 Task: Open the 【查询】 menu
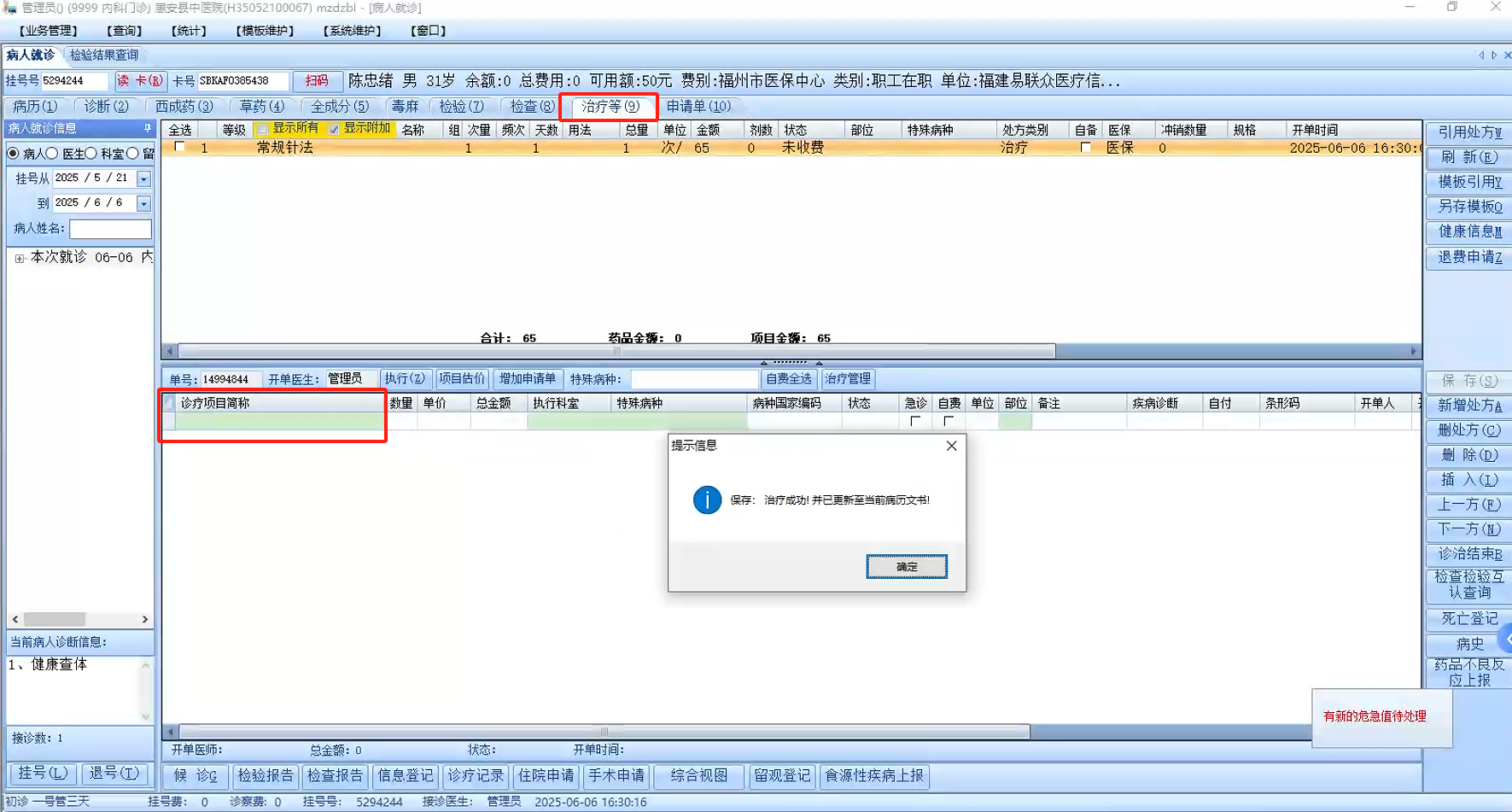(x=124, y=31)
